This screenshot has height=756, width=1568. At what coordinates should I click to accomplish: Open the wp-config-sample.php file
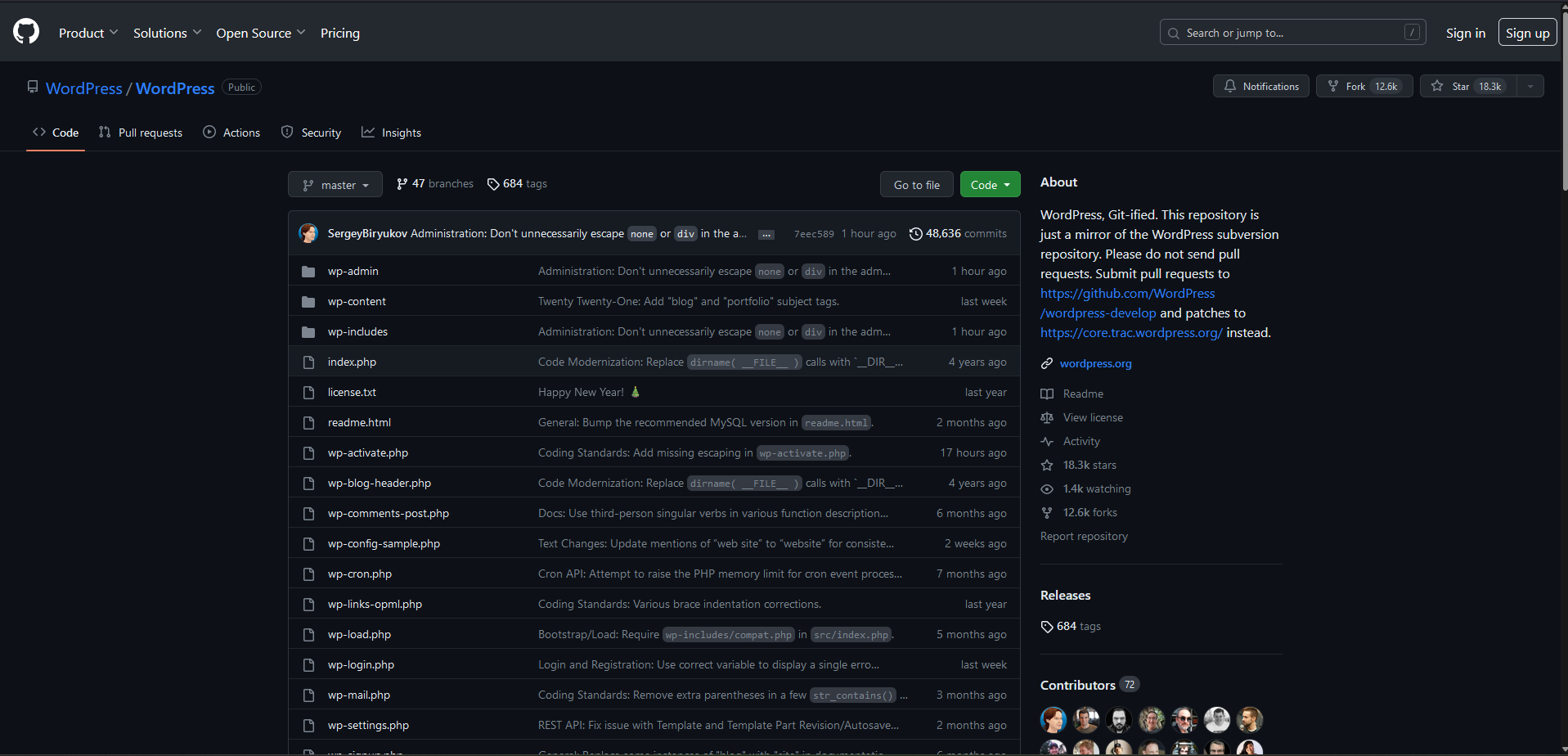pyautogui.click(x=384, y=544)
